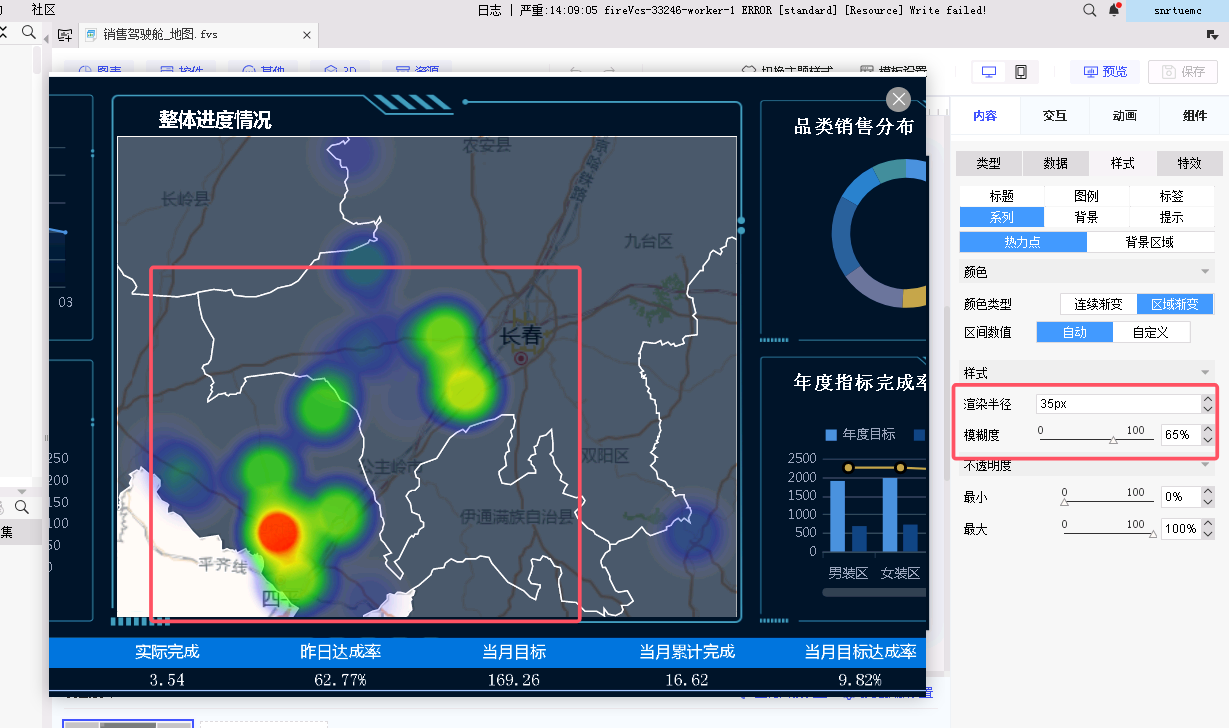Click the horizontal scrollbar under the bar chart

click(x=874, y=592)
